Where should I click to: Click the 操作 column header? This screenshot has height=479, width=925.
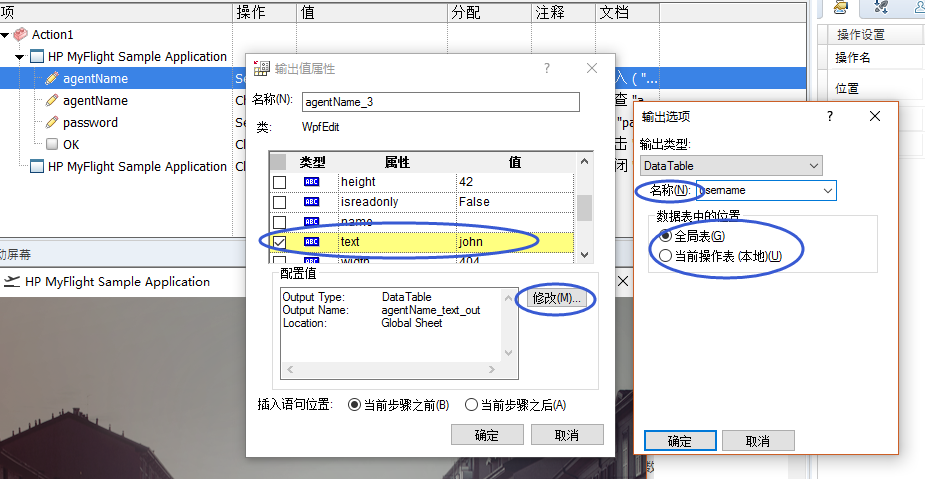point(265,12)
